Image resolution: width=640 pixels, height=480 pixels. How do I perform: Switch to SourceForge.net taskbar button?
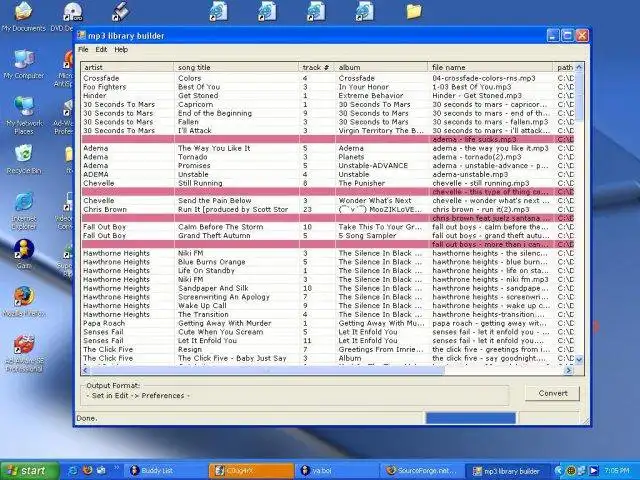point(422,471)
